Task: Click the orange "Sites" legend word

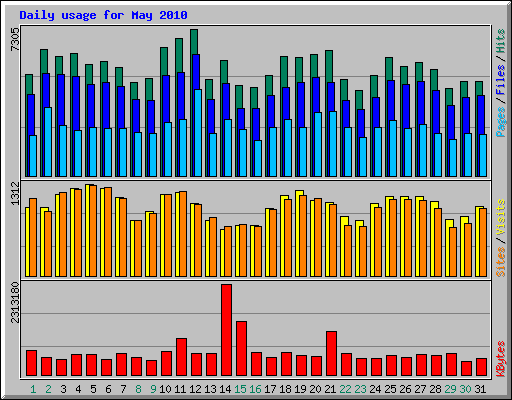Action: pos(500,262)
